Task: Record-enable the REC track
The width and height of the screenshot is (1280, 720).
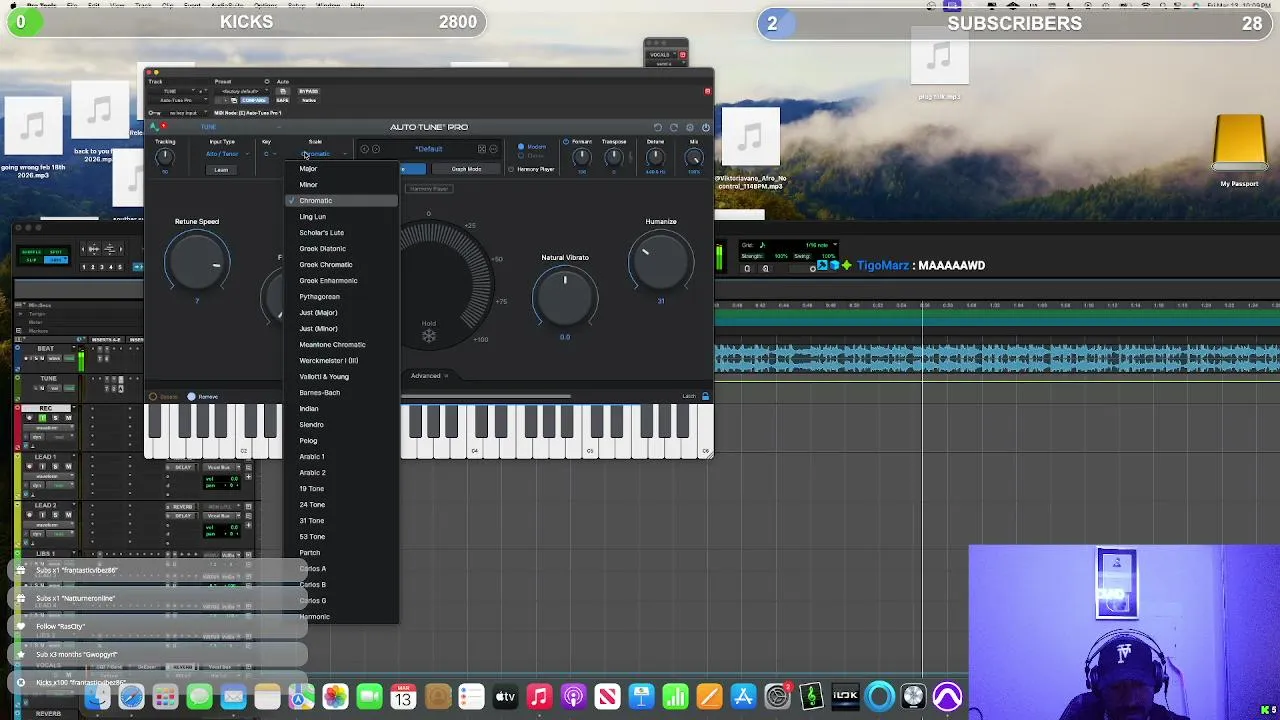Action: click(x=30, y=418)
